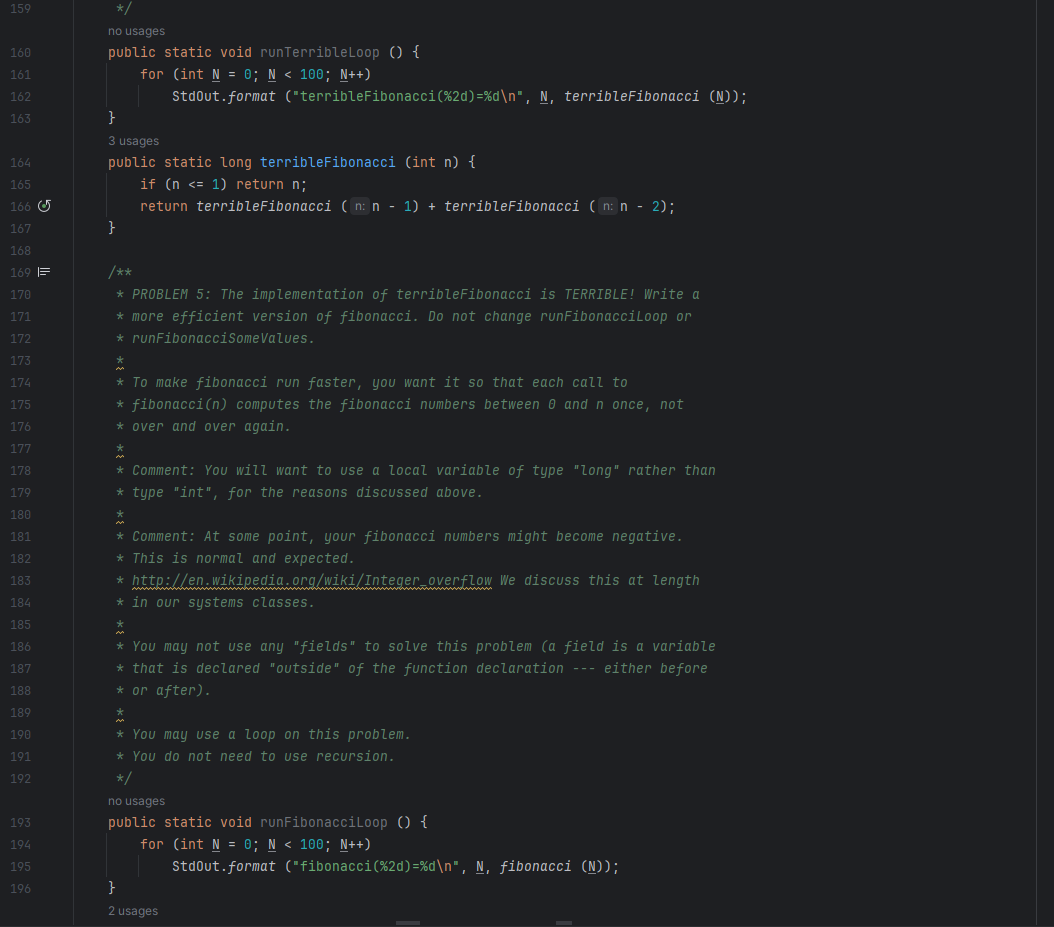Image resolution: width=1054 pixels, height=927 pixels.
Task: Select the terribleFibonacci method name on line 164
Action: (327, 161)
